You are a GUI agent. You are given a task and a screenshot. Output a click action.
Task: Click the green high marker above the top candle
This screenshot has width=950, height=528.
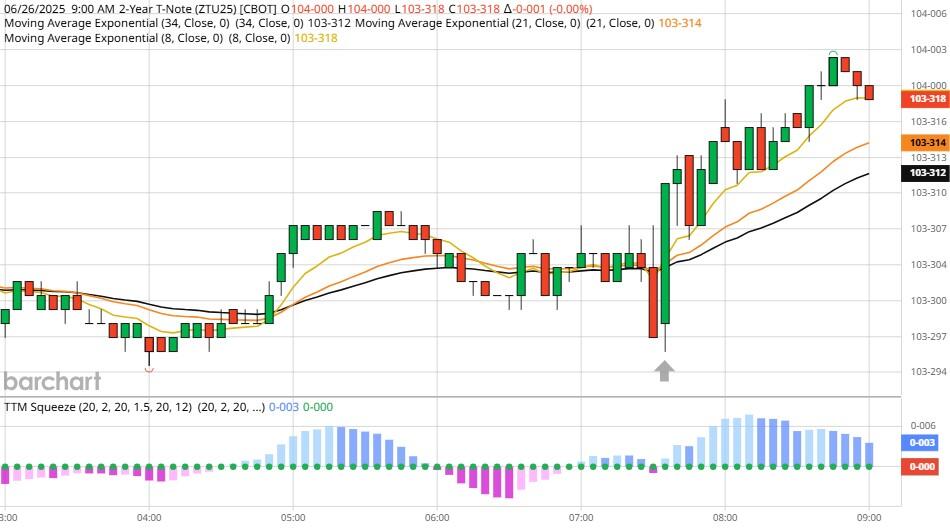coord(832,52)
